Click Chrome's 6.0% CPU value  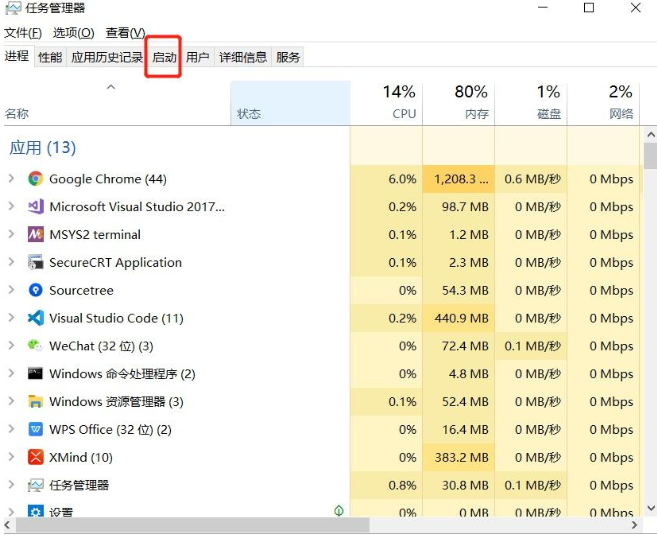[x=402, y=179]
